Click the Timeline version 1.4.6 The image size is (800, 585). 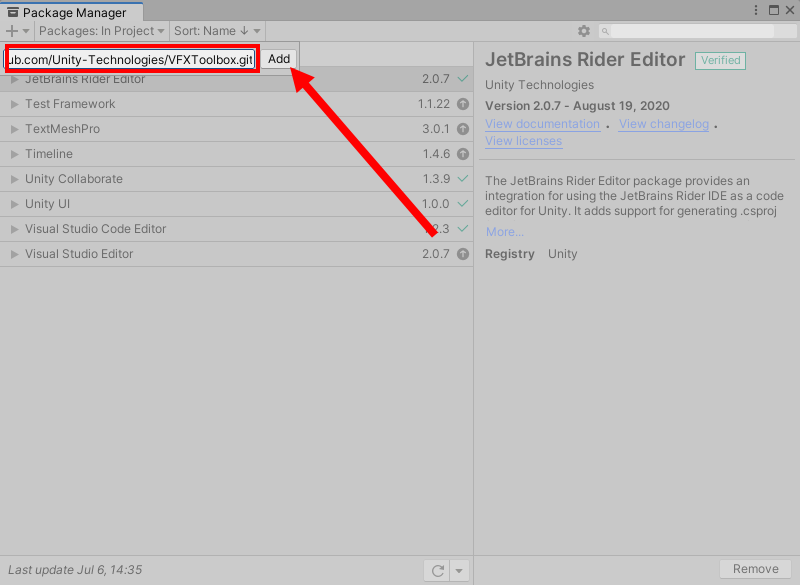click(x=436, y=154)
